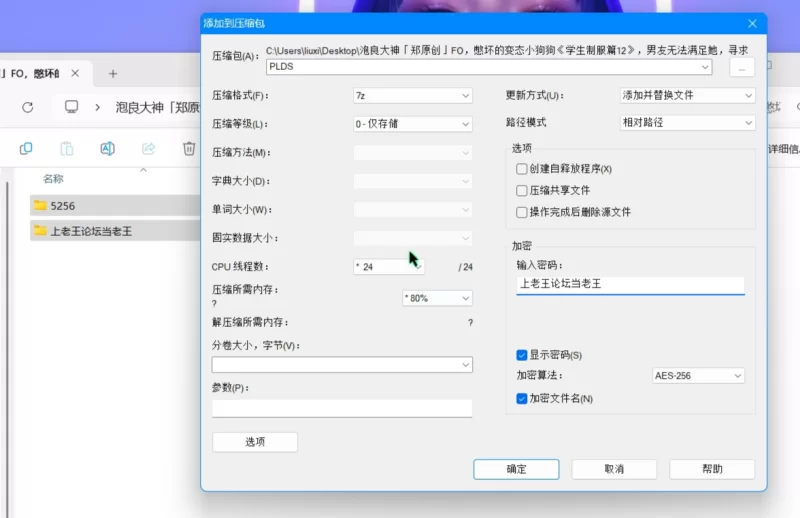This screenshot has width=800, height=518.
Task: Click the refresh icon in File Explorer
Action: 28,107
